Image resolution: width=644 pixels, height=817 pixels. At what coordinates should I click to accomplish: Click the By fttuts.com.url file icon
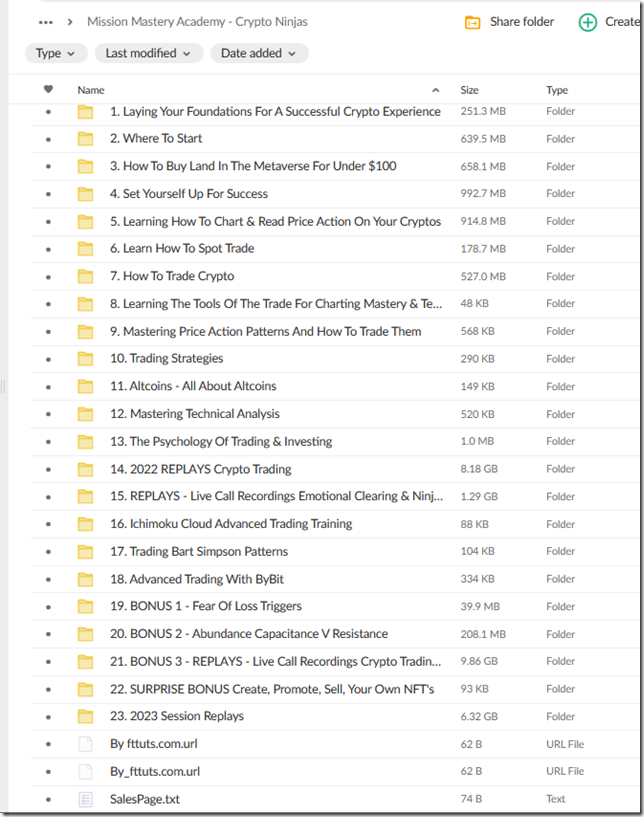tap(85, 744)
